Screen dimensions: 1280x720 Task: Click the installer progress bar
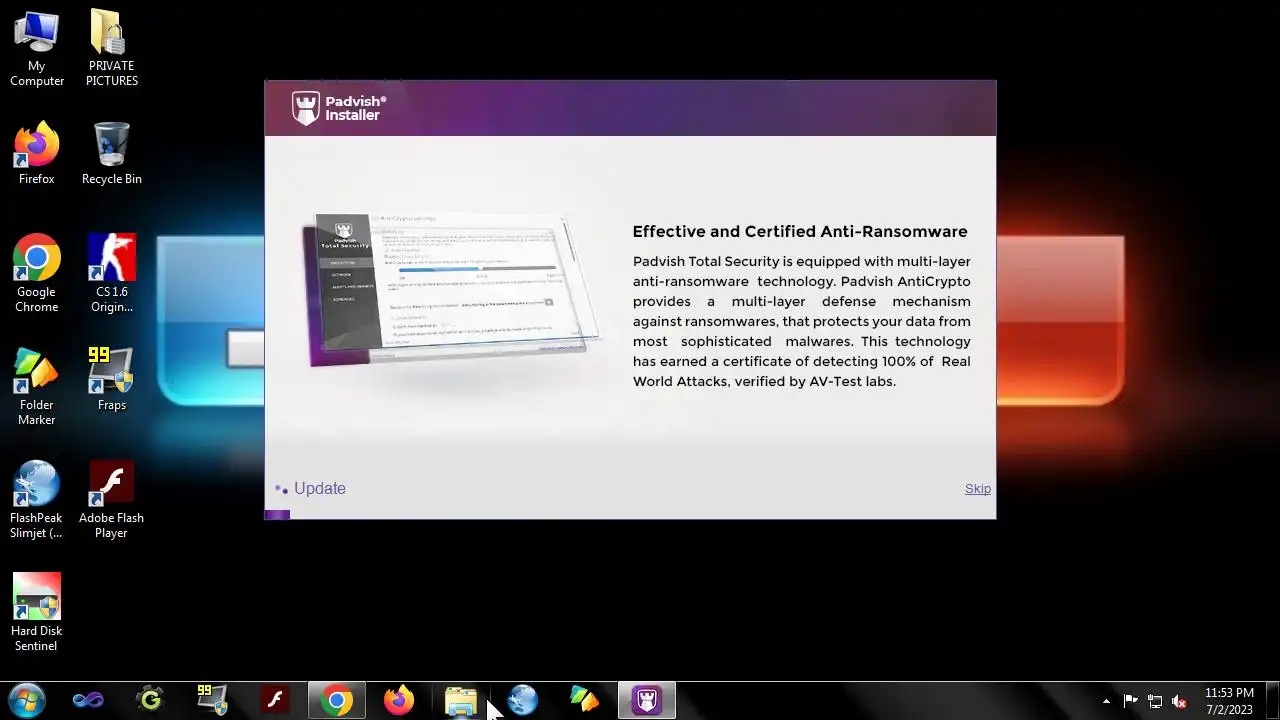click(630, 515)
